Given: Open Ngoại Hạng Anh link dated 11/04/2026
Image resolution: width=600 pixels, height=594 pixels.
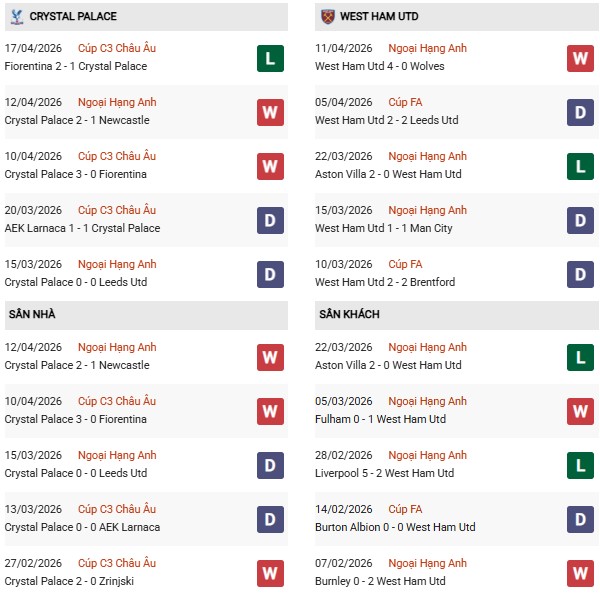Looking at the screenshot, I should [428, 48].
